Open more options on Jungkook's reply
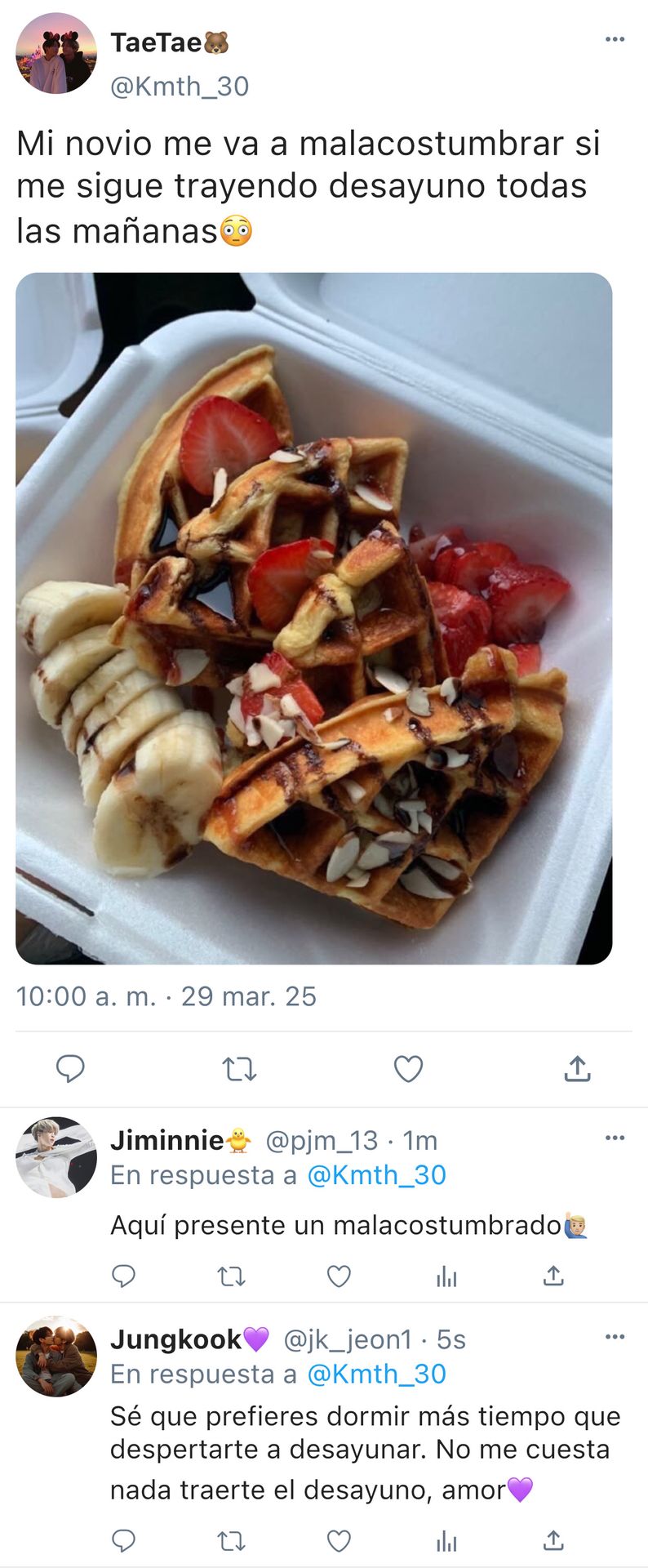The image size is (648, 1568). pos(615,1337)
